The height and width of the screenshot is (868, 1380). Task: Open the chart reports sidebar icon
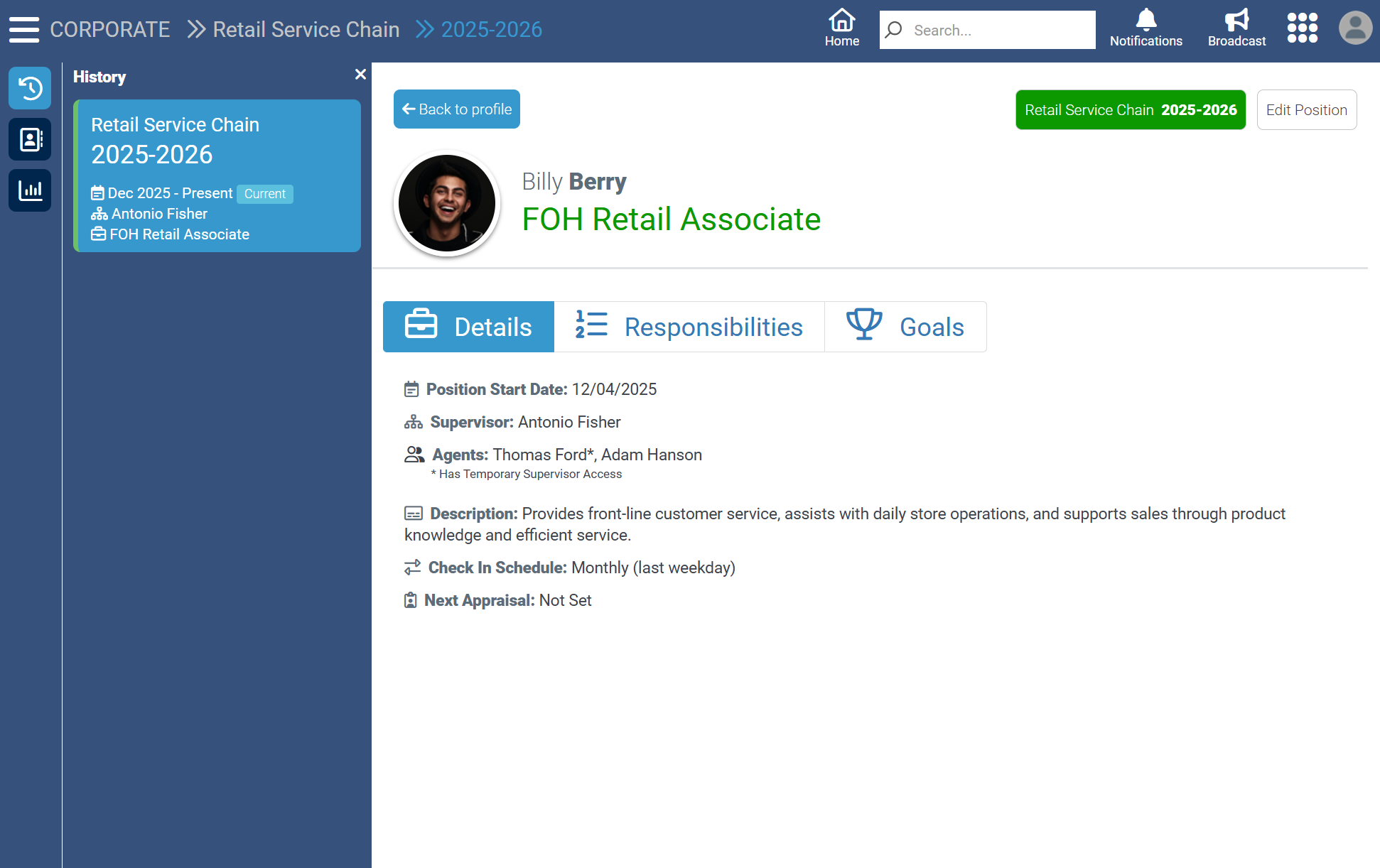(x=30, y=190)
